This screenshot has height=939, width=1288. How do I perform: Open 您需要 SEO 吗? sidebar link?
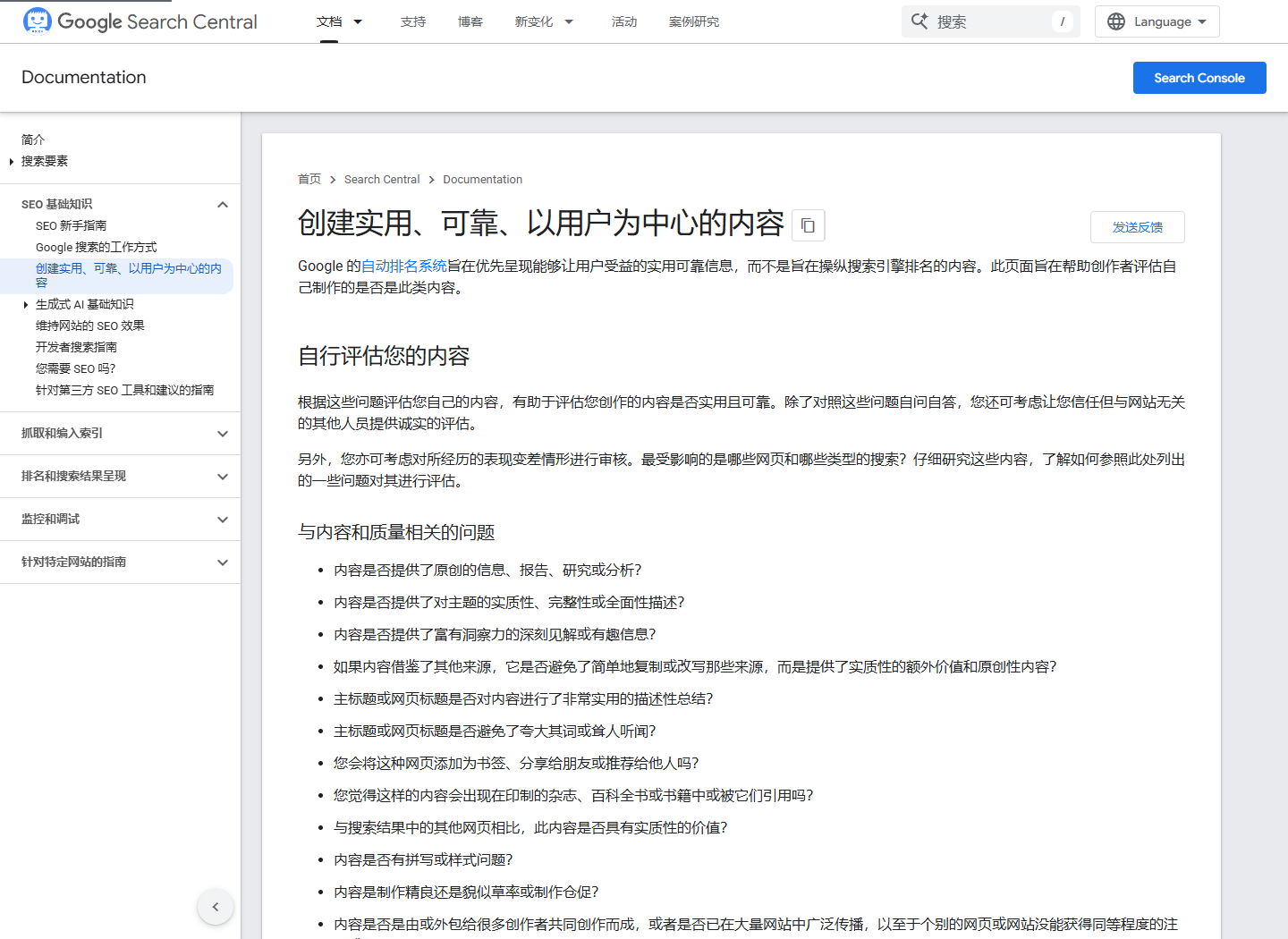pos(76,369)
